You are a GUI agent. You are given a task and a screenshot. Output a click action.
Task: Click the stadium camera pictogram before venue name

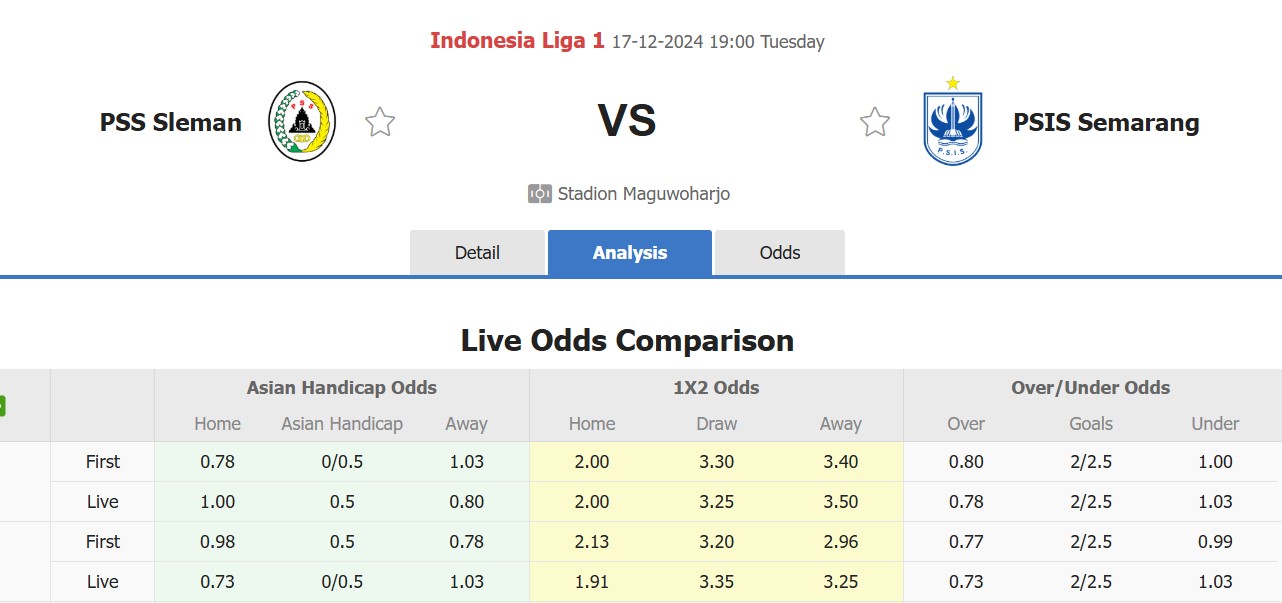[x=540, y=193]
